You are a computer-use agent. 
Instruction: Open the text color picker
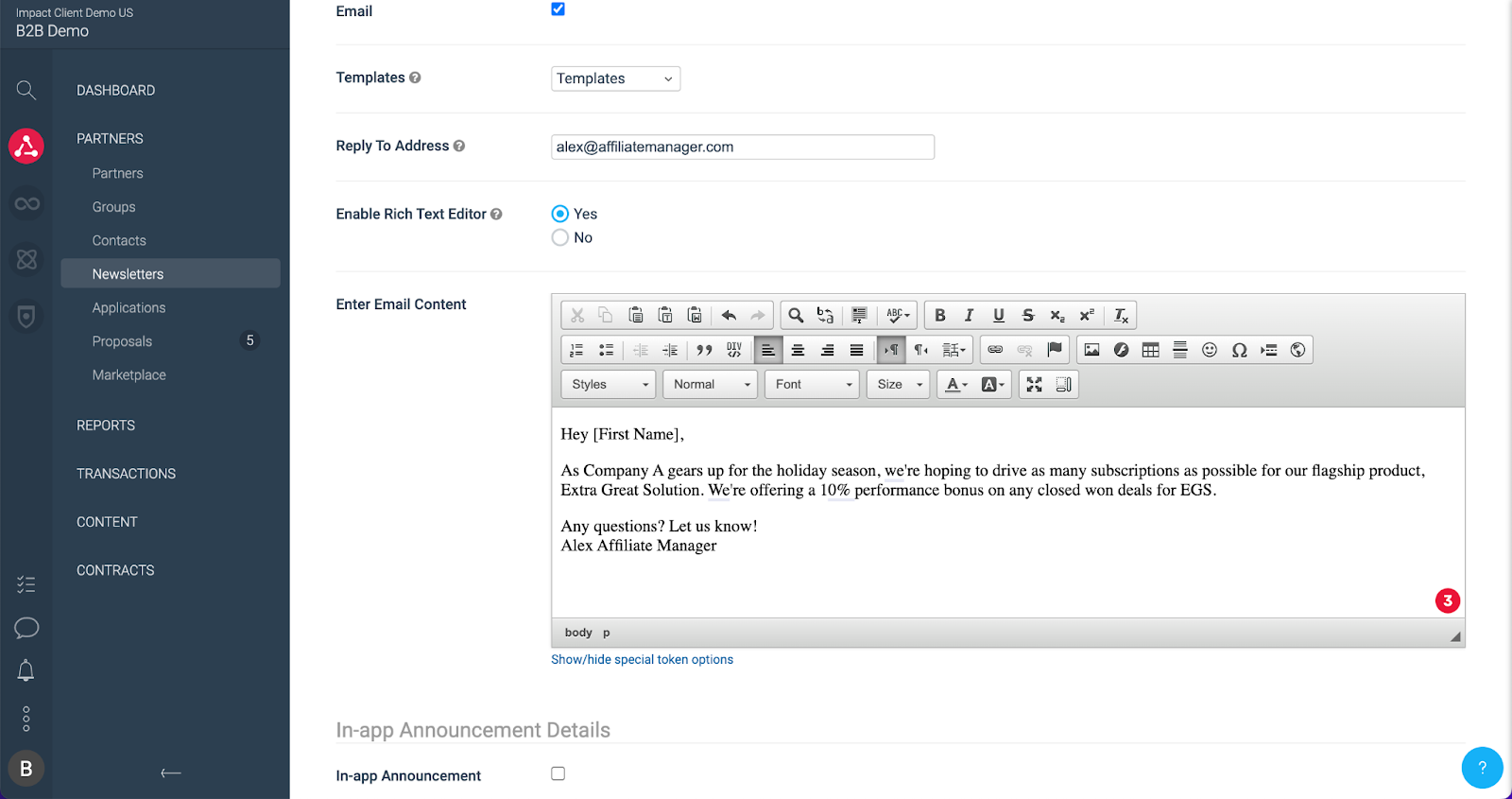point(956,385)
